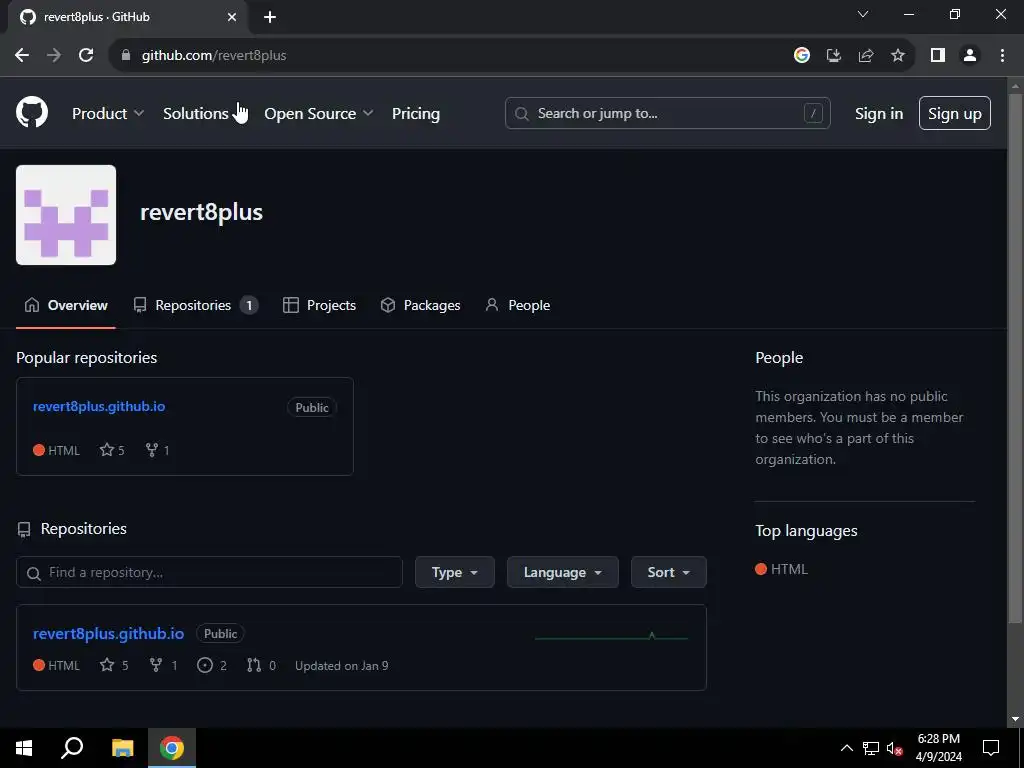View the repository activity sparkline

tap(611, 636)
